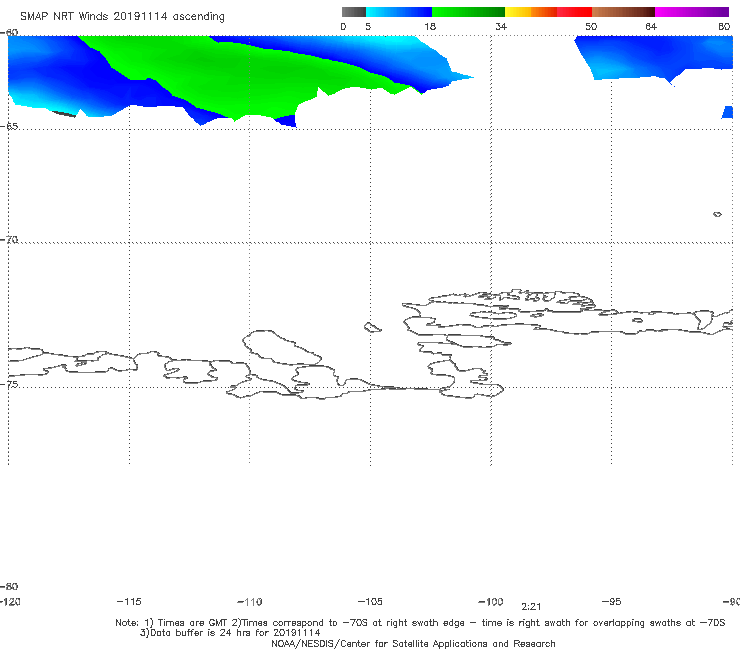This screenshot has width=740, height=650.
Task: Click the red segment of the colorbar
Action: (x=574, y=12)
